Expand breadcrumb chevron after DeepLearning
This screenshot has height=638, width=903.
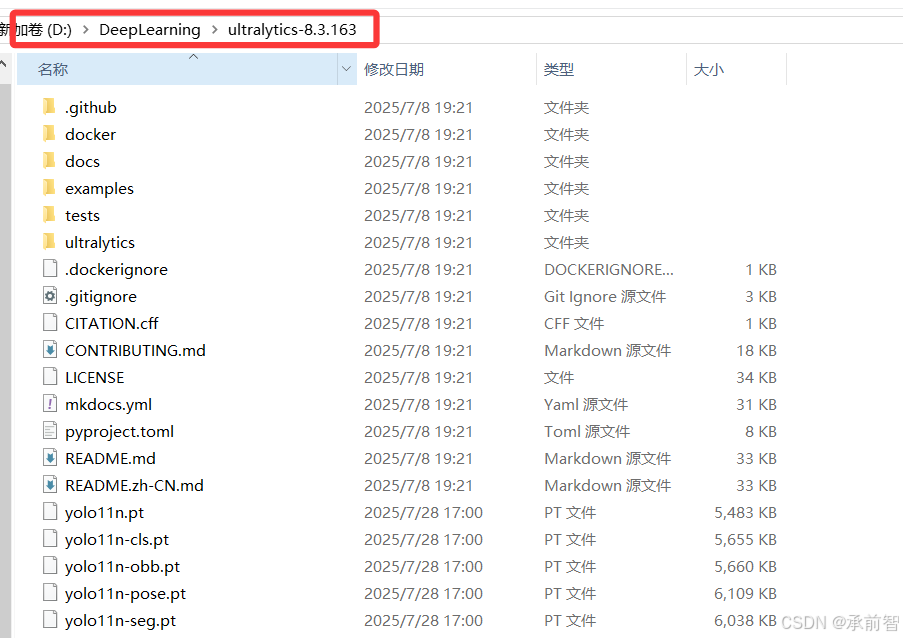pos(215,29)
